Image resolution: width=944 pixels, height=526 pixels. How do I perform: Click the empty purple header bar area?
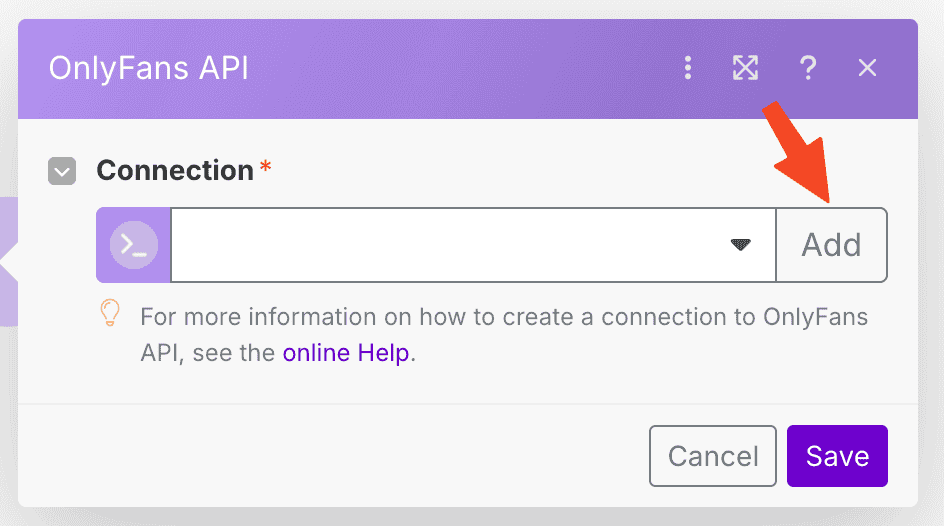point(450,68)
